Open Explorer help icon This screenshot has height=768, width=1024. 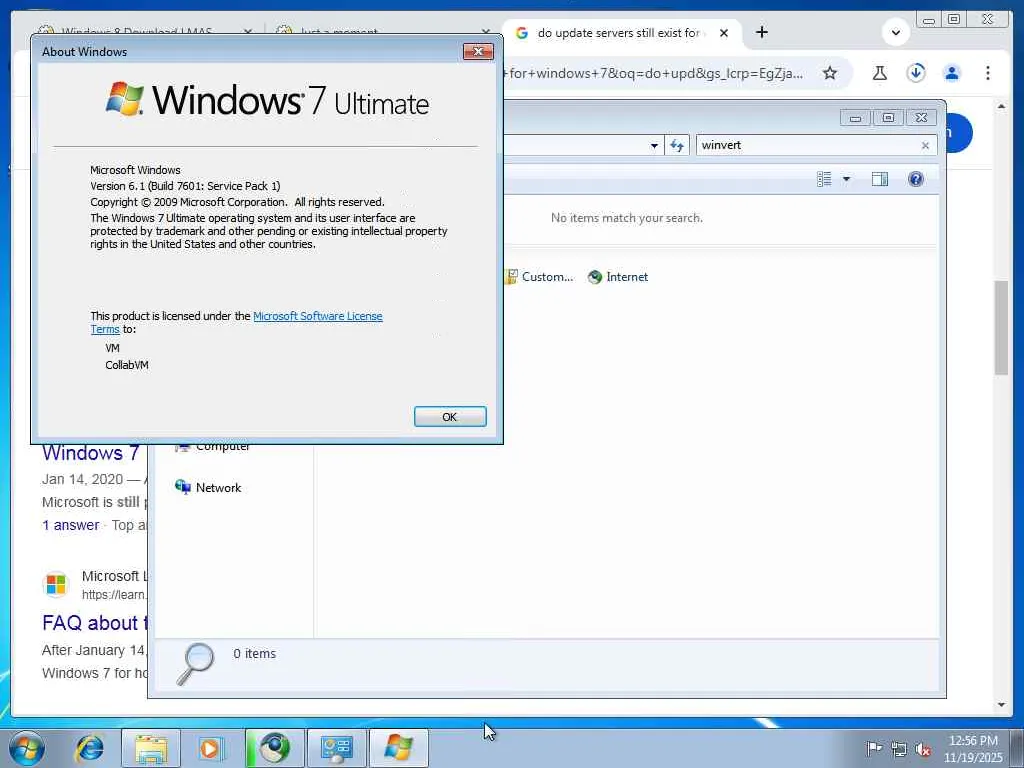click(916, 179)
